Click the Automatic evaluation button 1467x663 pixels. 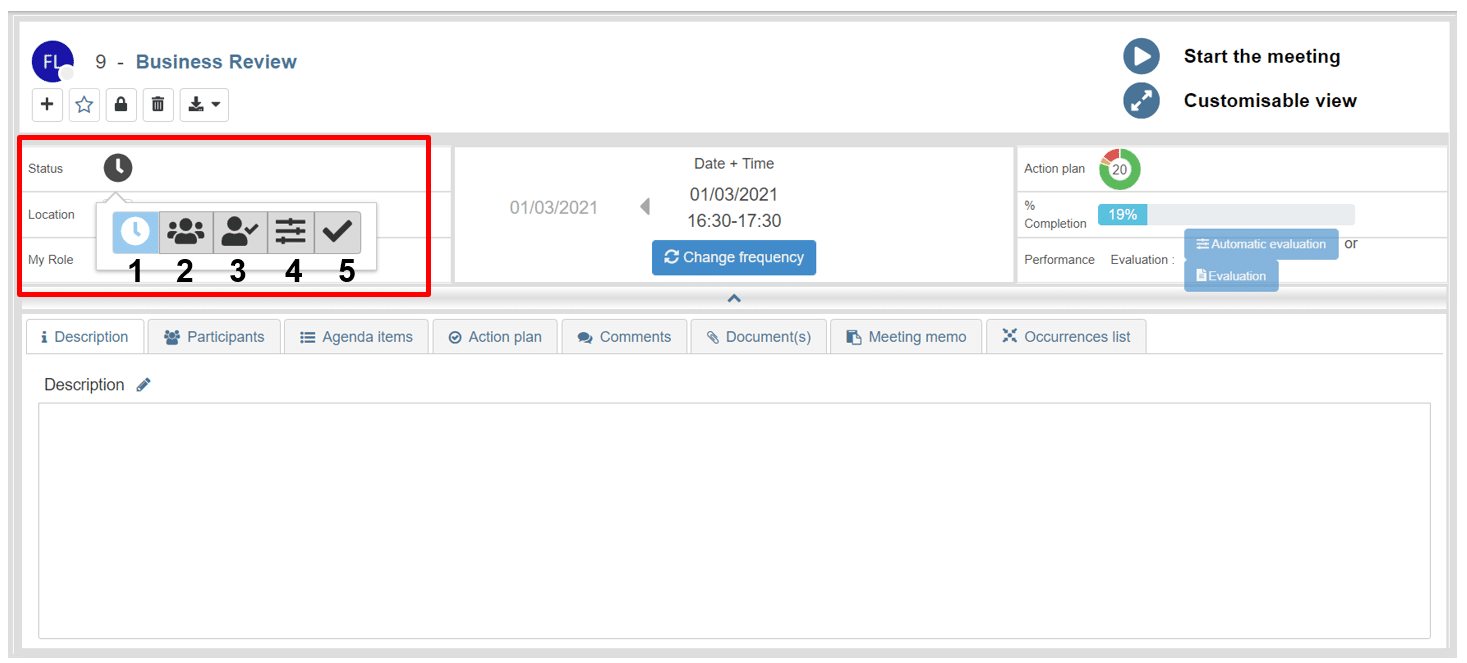coord(1261,244)
